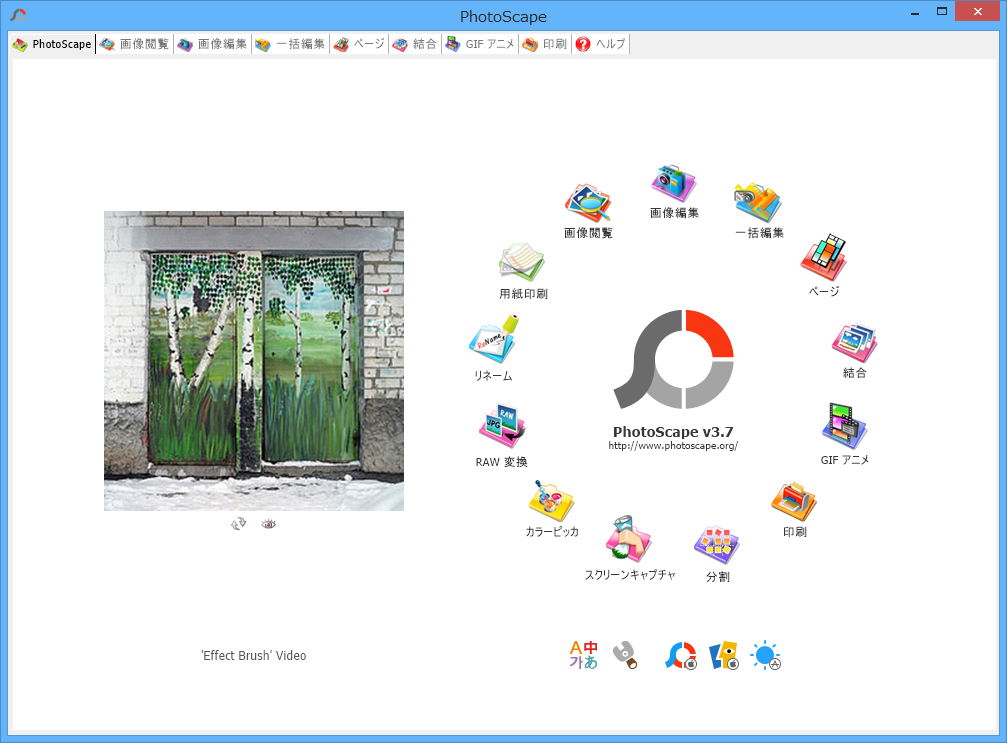Open the 結合 combine icon in circle
Viewport: 1007px width, 743px height.
pyautogui.click(x=854, y=343)
